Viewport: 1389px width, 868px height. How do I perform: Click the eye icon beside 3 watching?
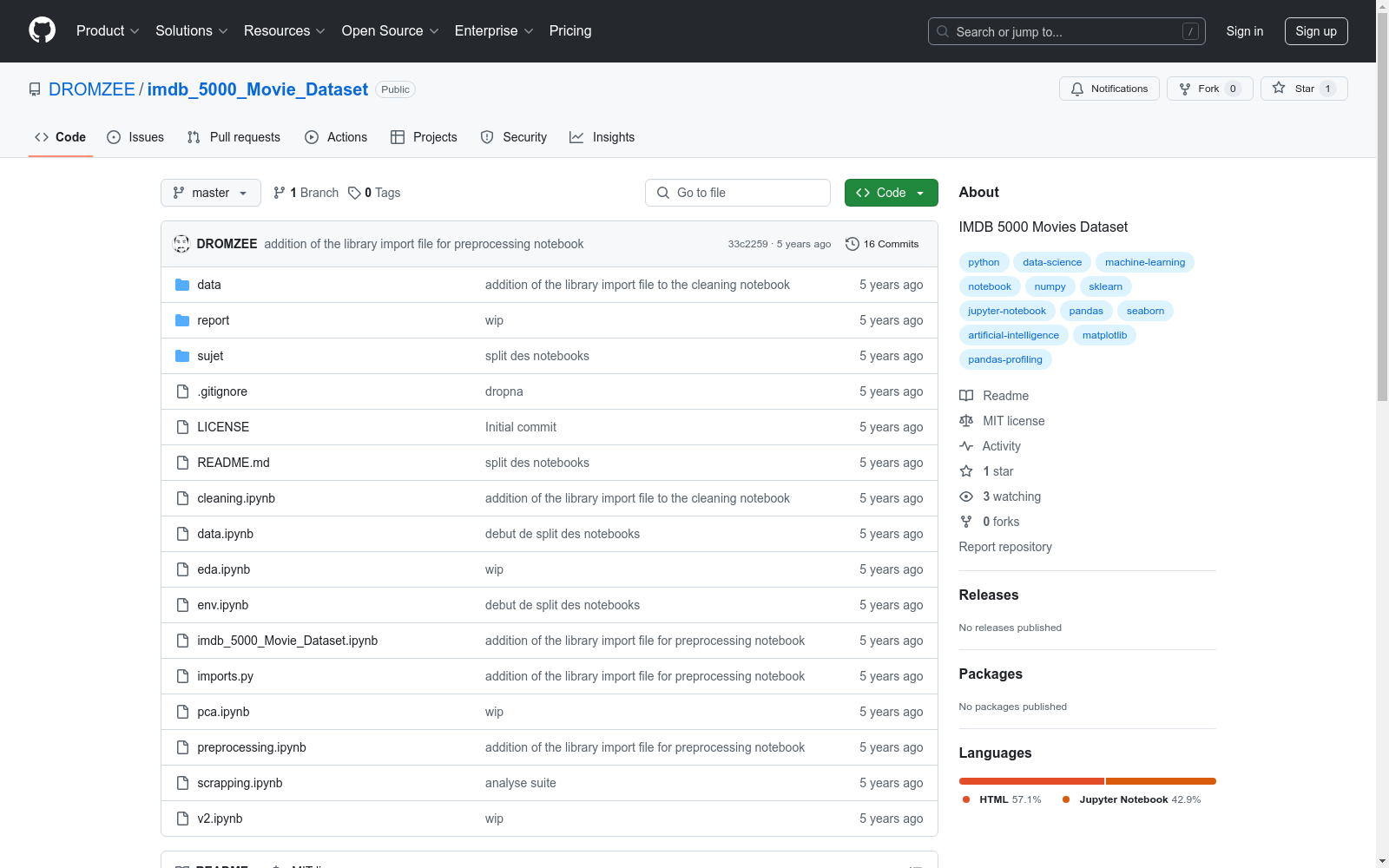point(966,496)
